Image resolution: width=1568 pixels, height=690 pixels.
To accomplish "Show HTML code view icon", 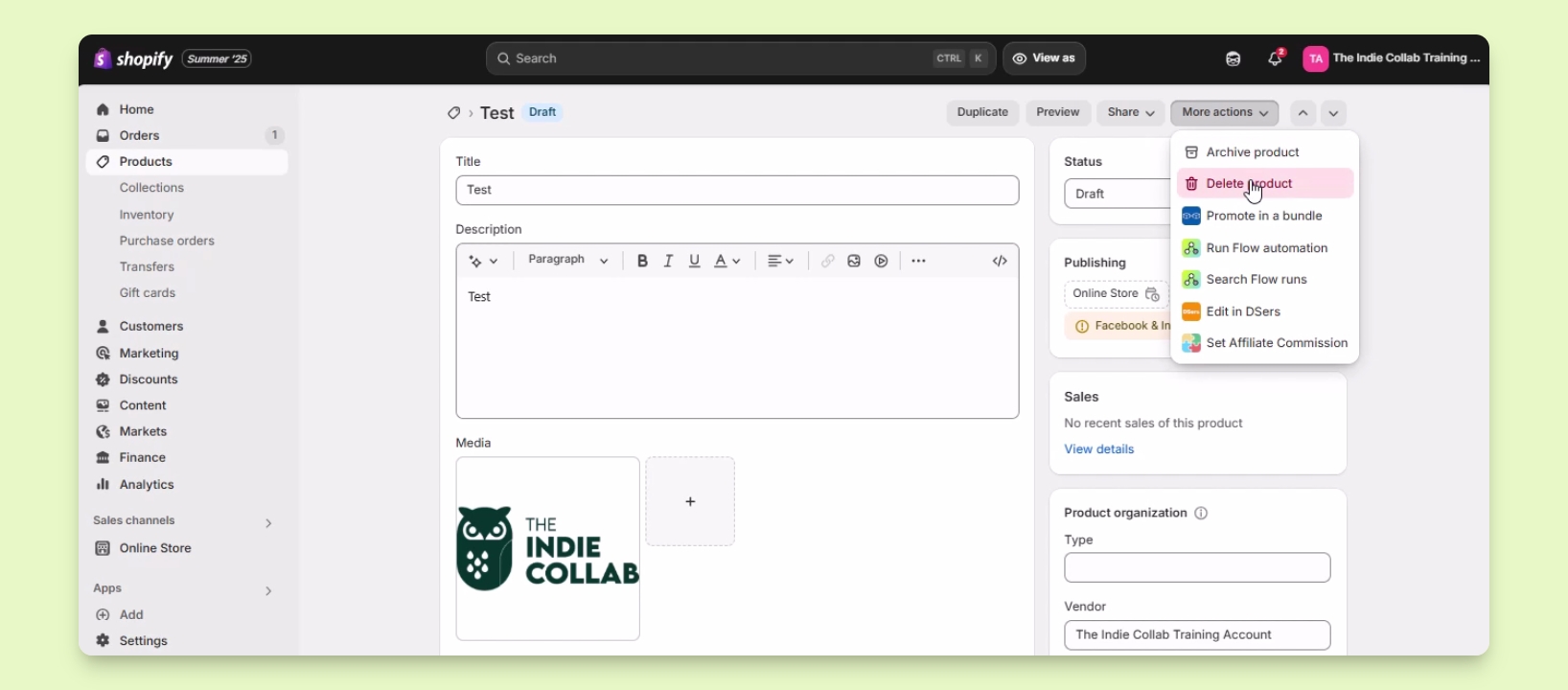I will (x=1000, y=261).
